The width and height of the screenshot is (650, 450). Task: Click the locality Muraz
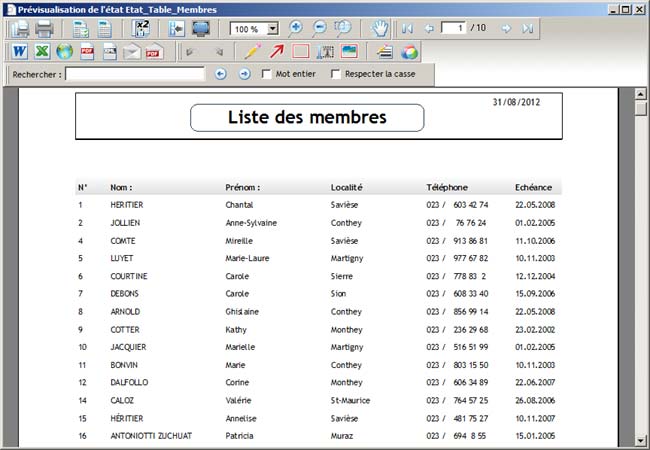[342, 435]
